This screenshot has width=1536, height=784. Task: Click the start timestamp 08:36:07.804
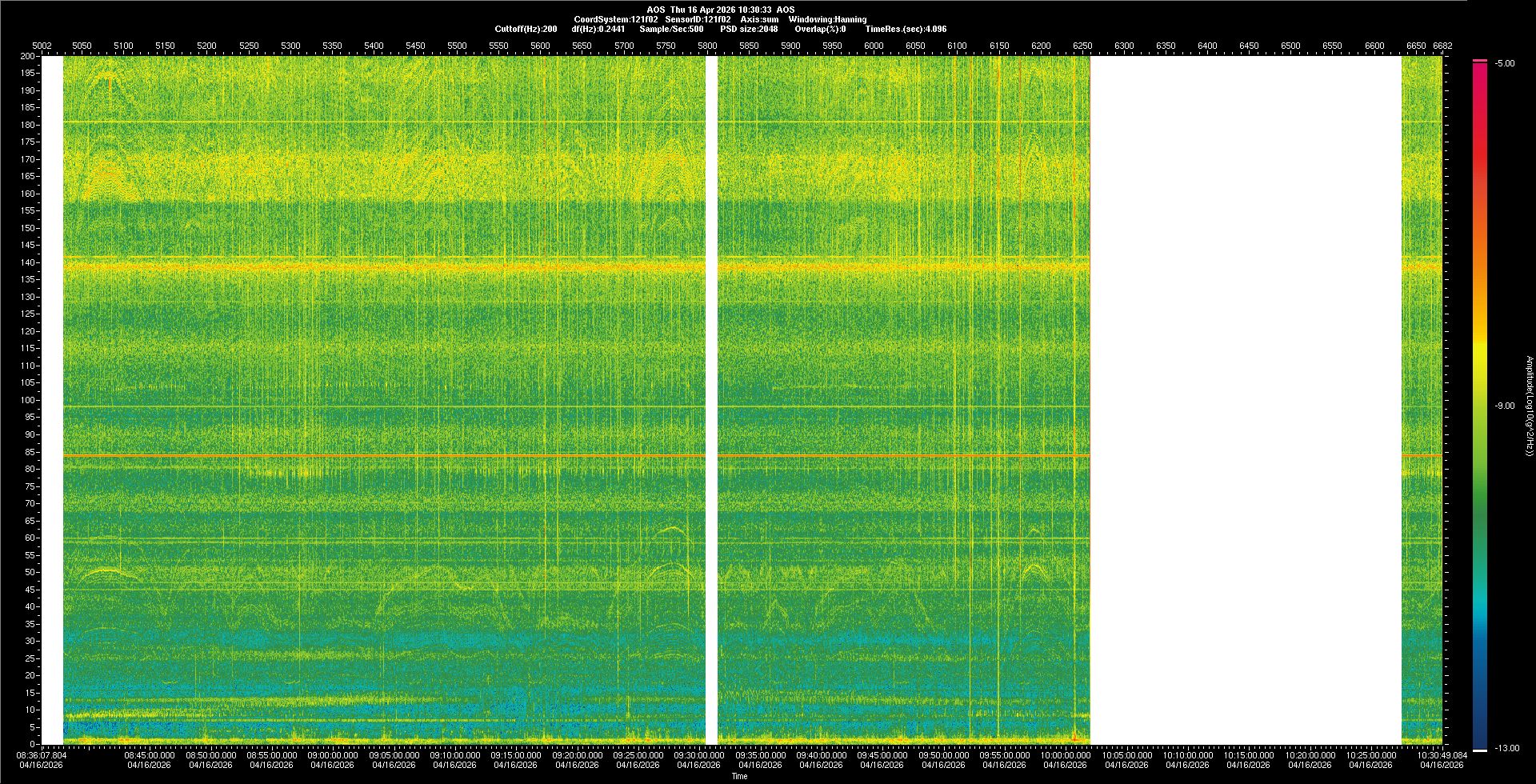point(42,755)
